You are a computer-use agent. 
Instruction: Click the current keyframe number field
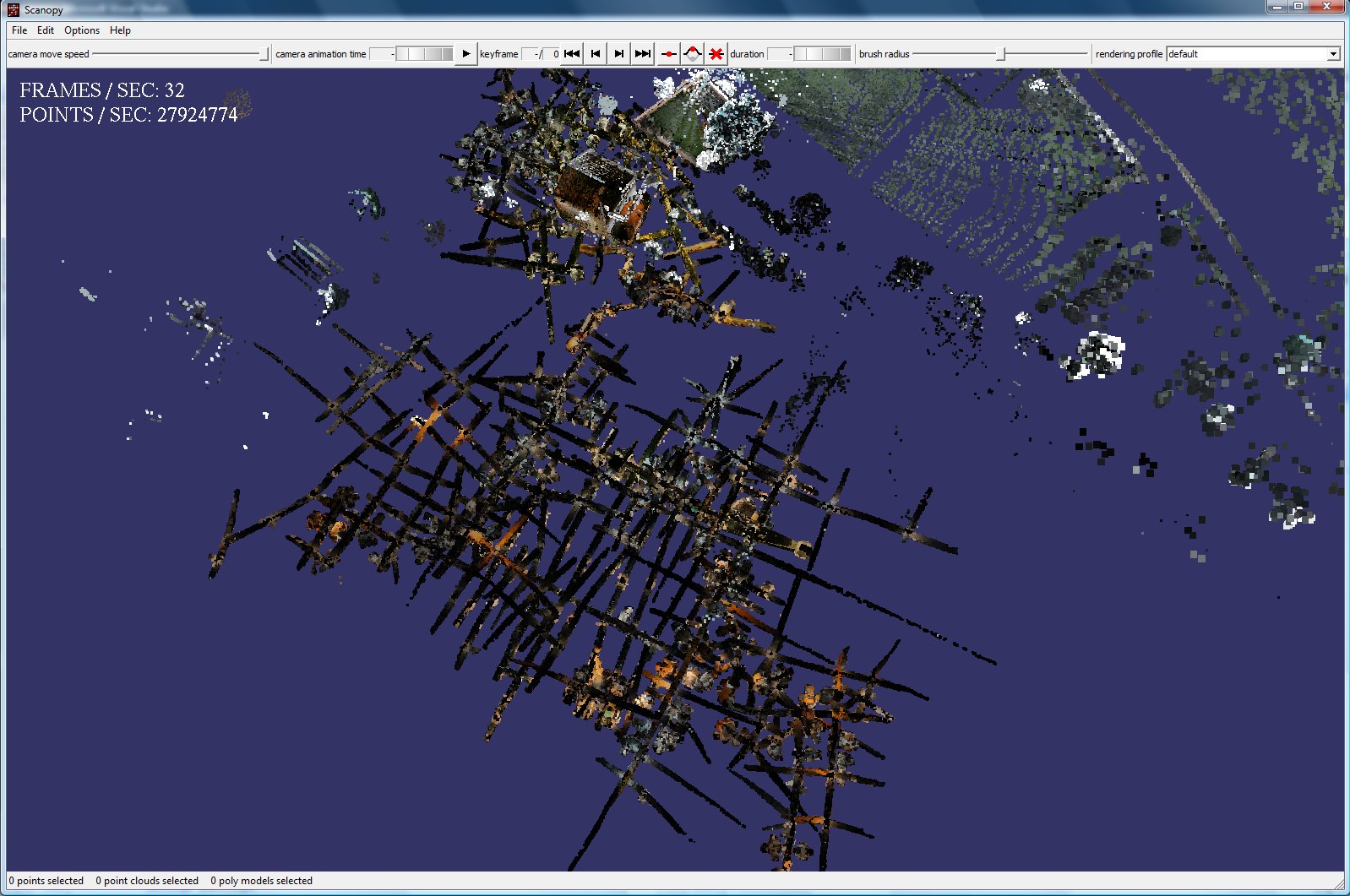(531, 54)
